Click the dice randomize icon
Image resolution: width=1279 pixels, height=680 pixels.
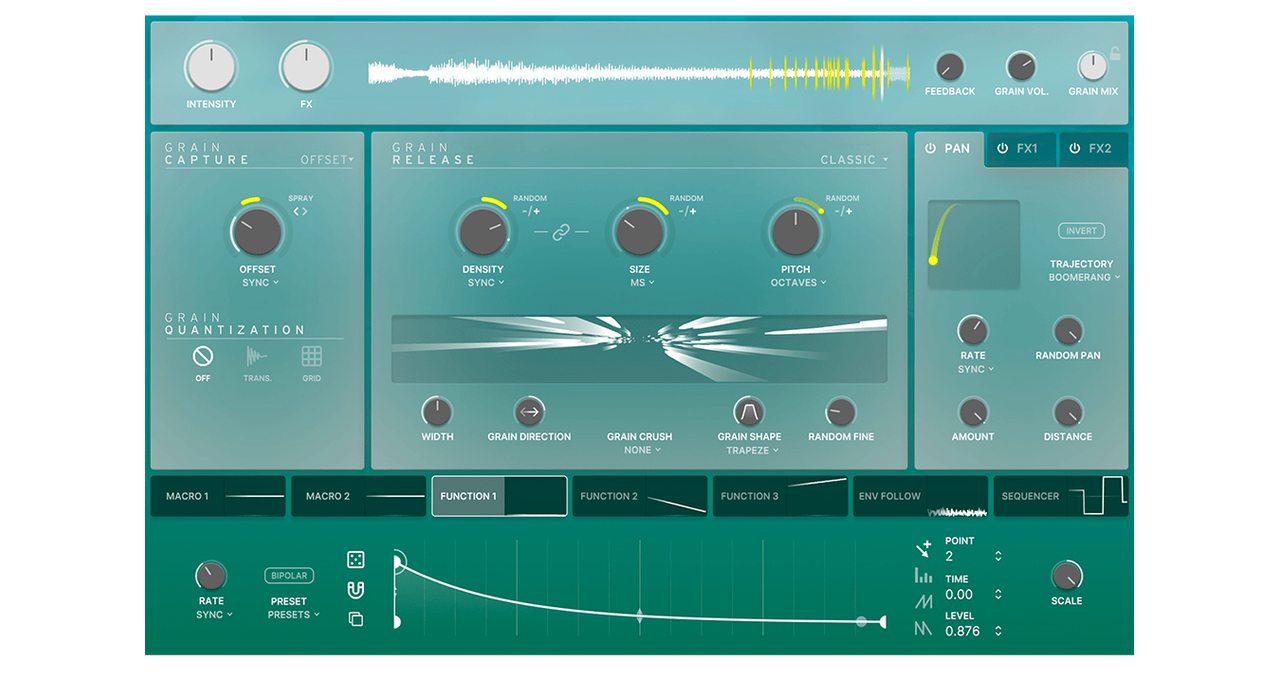click(355, 559)
